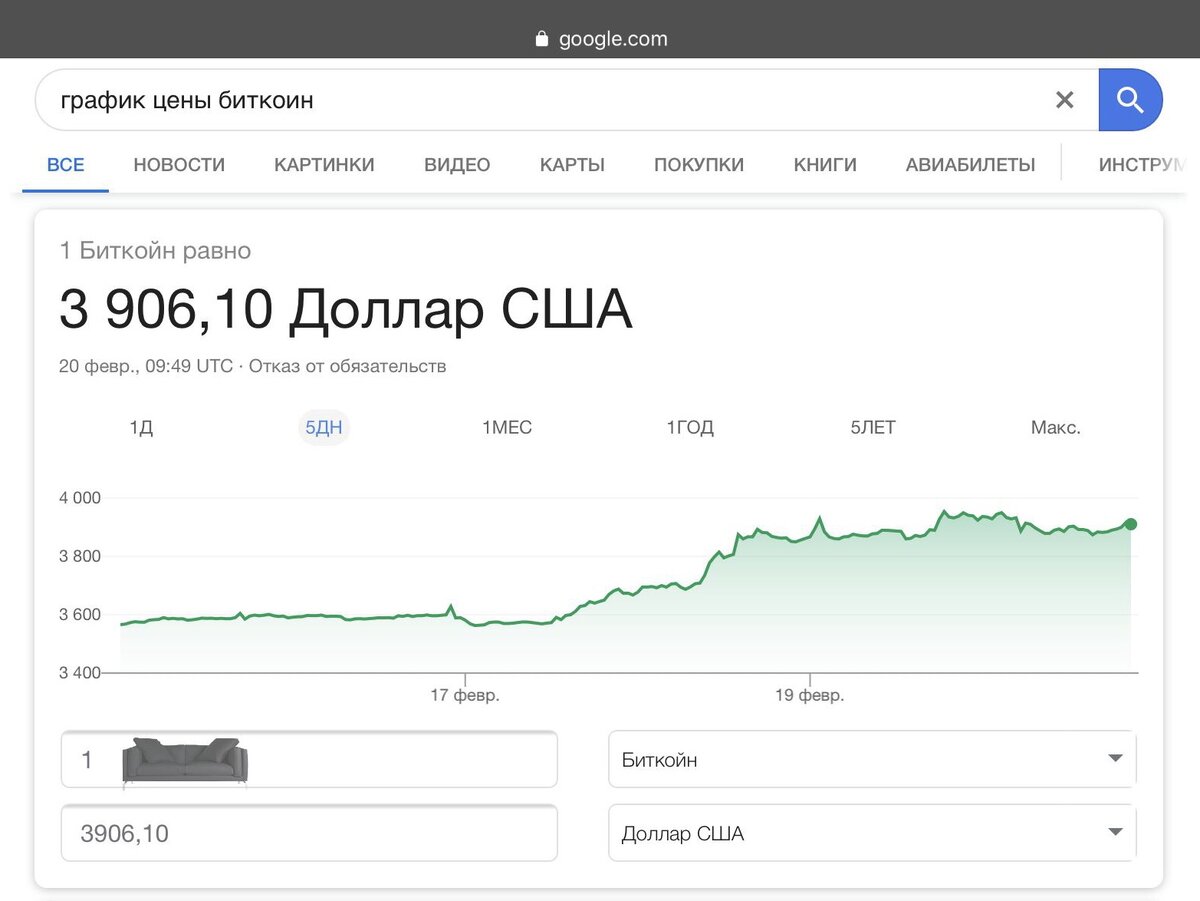Select the 1Д chart range
Viewport: 1200px width, 901px height.
click(x=141, y=427)
